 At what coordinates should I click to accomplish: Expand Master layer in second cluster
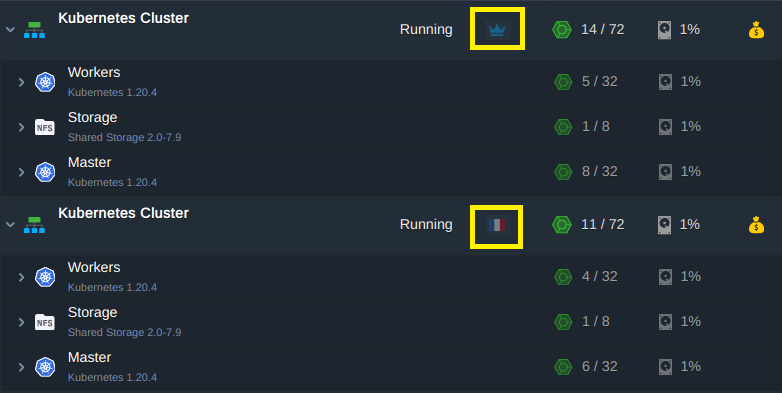(21, 368)
